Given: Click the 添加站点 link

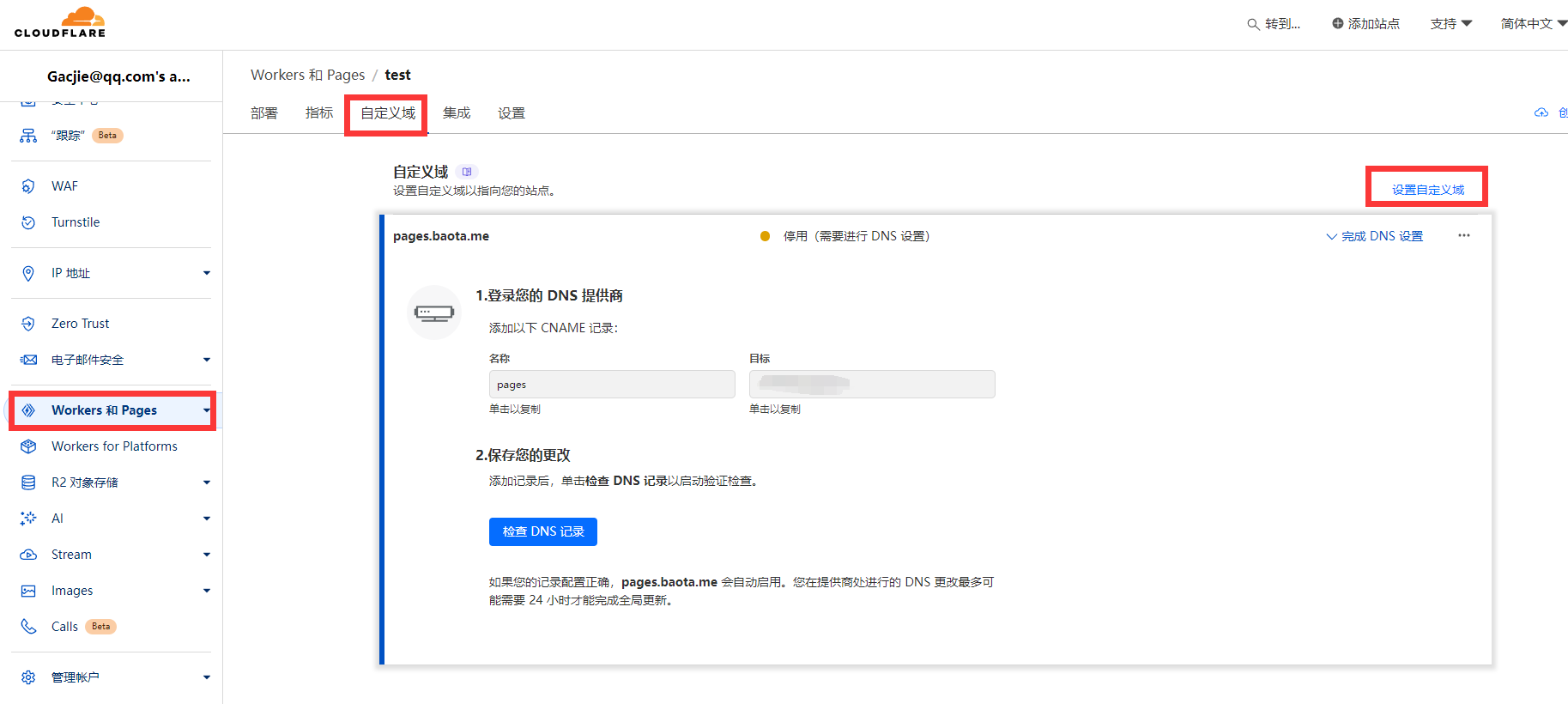Looking at the screenshot, I should point(1365,24).
